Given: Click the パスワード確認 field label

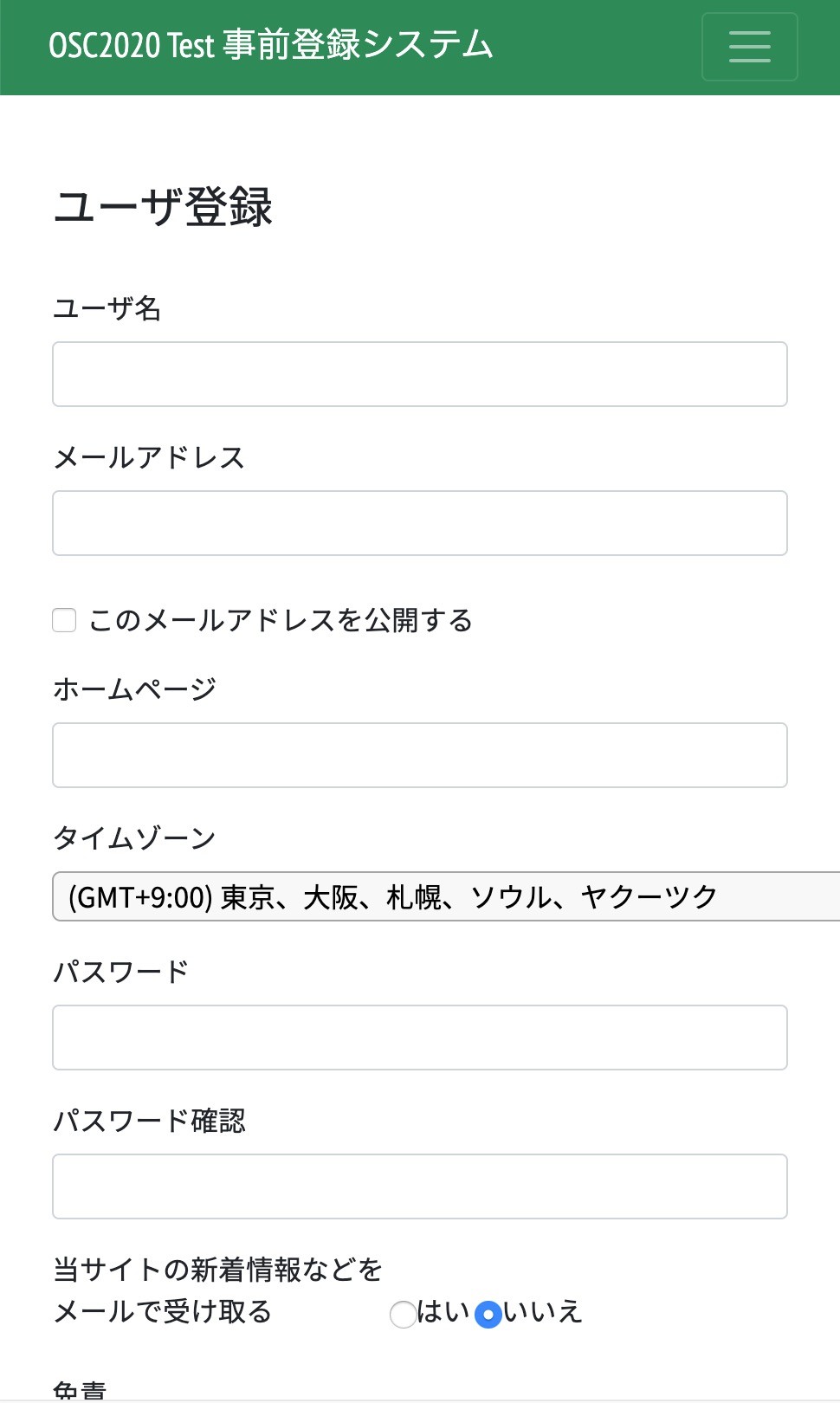Looking at the screenshot, I should 149,1121.
